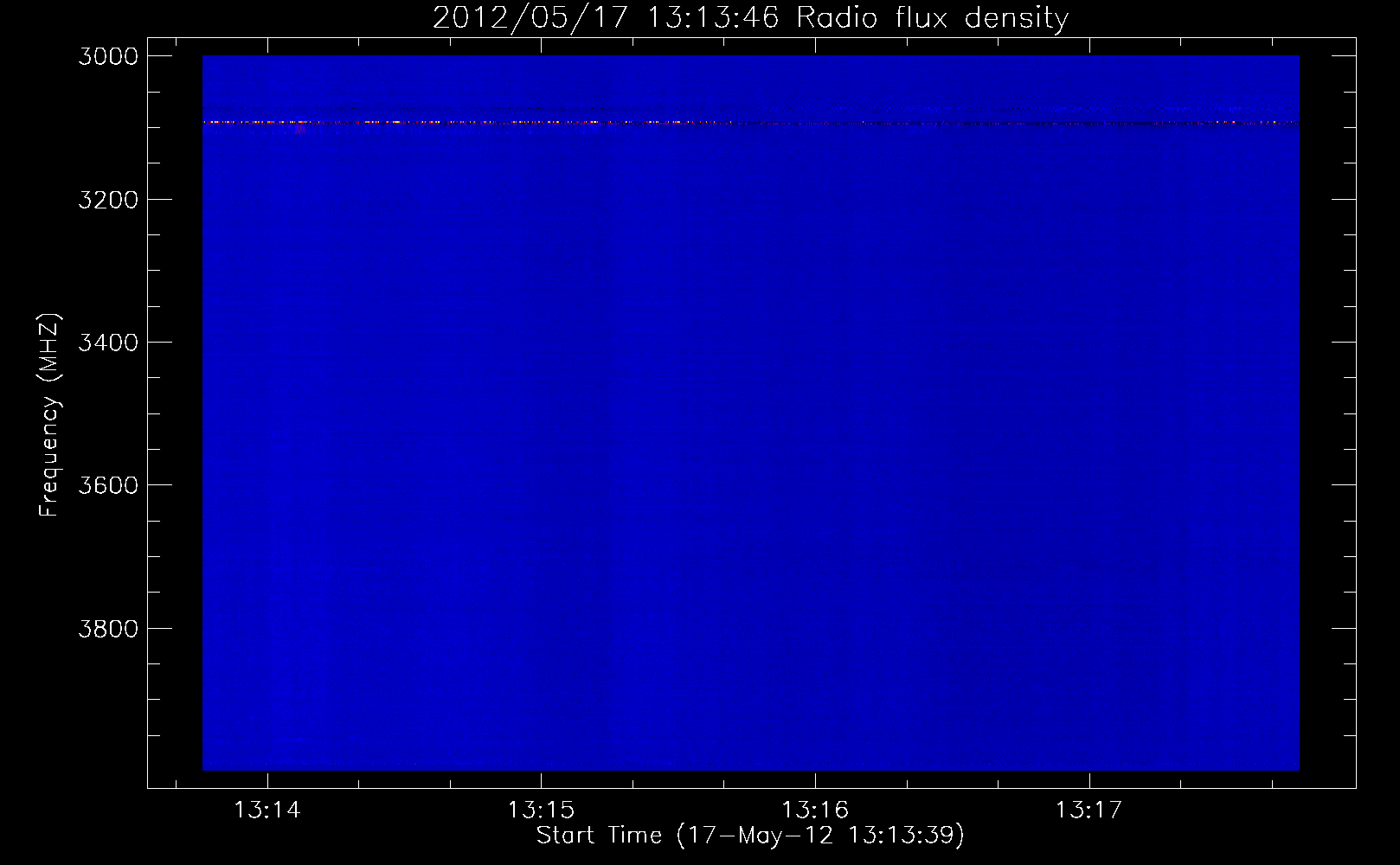Image resolution: width=1400 pixels, height=865 pixels.
Task: Click the "Start Time (17-May-12 13:13:39)" axis title
Action: (750, 836)
